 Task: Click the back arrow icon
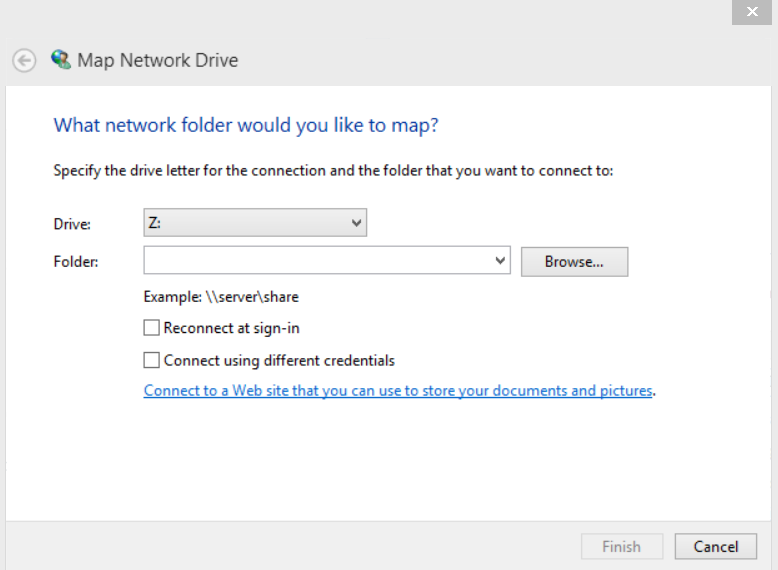(x=24, y=61)
